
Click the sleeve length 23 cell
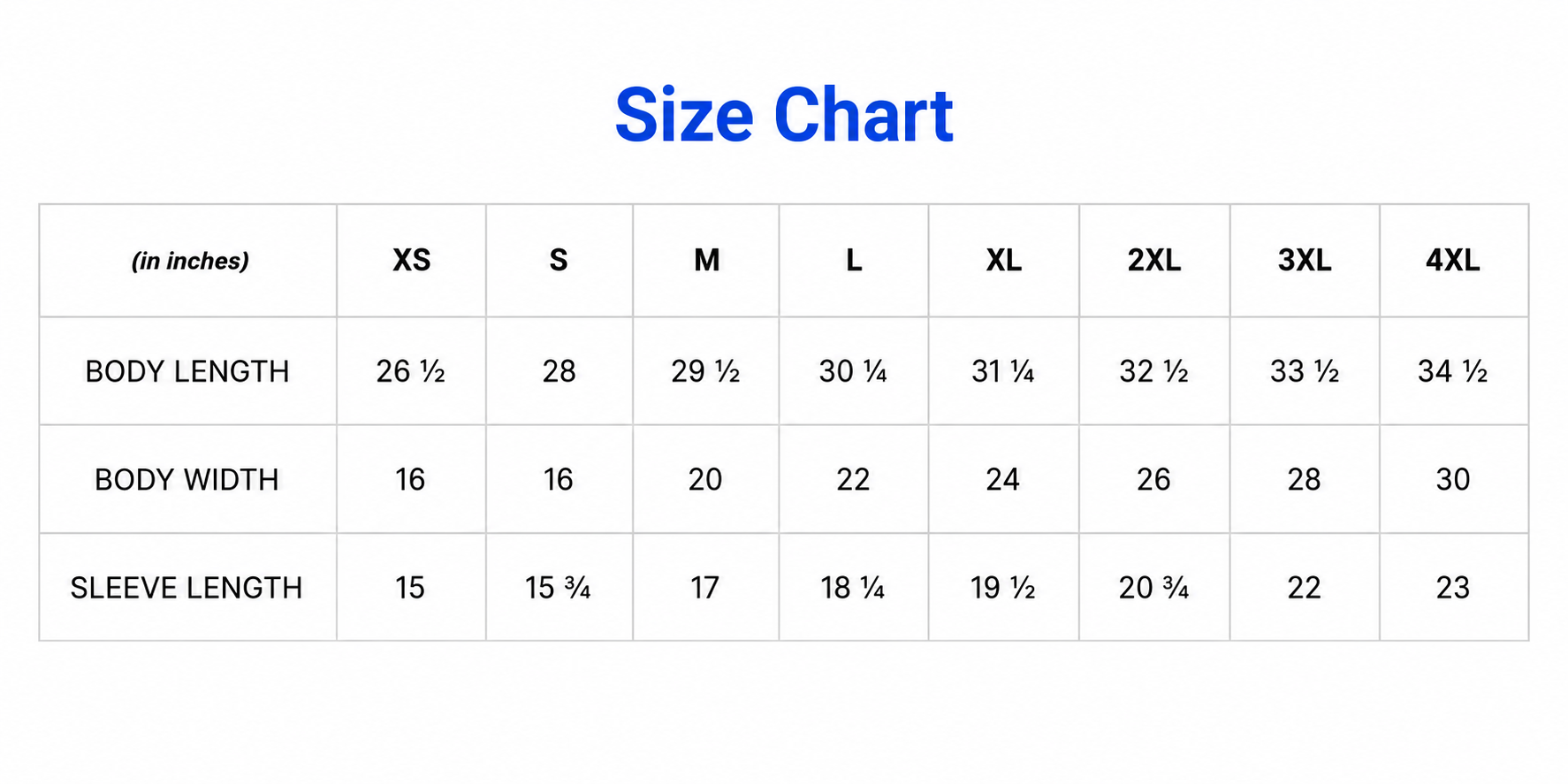click(x=1453, y=588)
